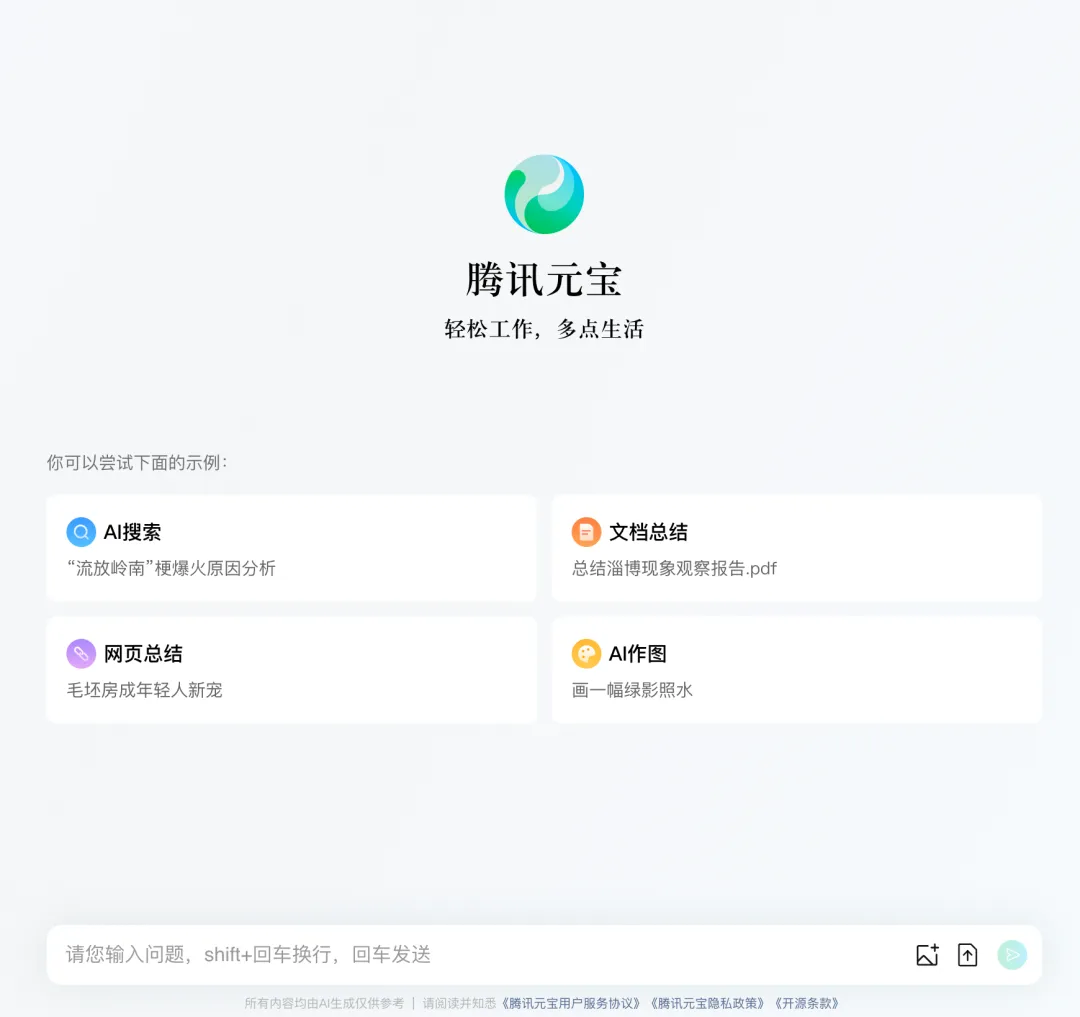Viewport: 1080px width, 1017px height.
Task: Click the yellow AI作图 palette icon
Action: 586,653
